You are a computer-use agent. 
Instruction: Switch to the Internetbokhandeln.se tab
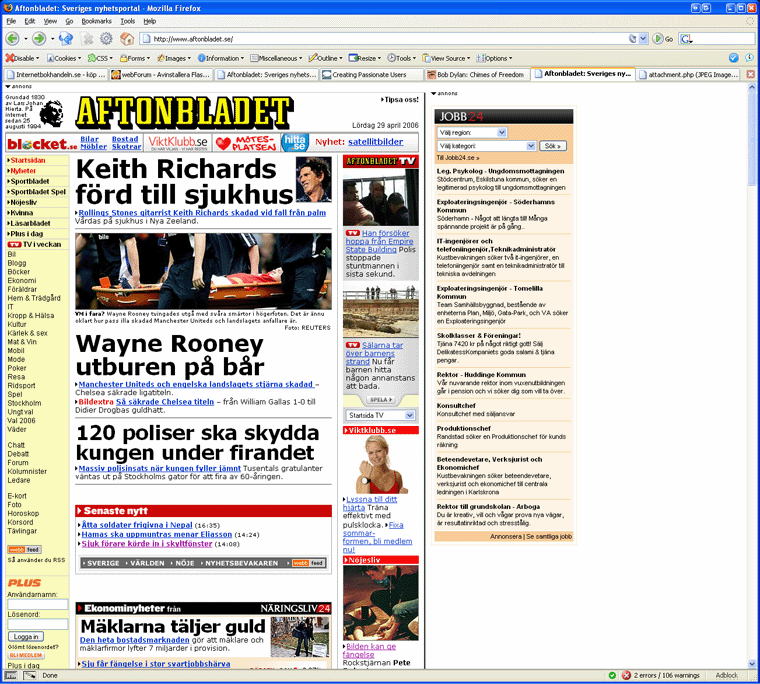55,75
